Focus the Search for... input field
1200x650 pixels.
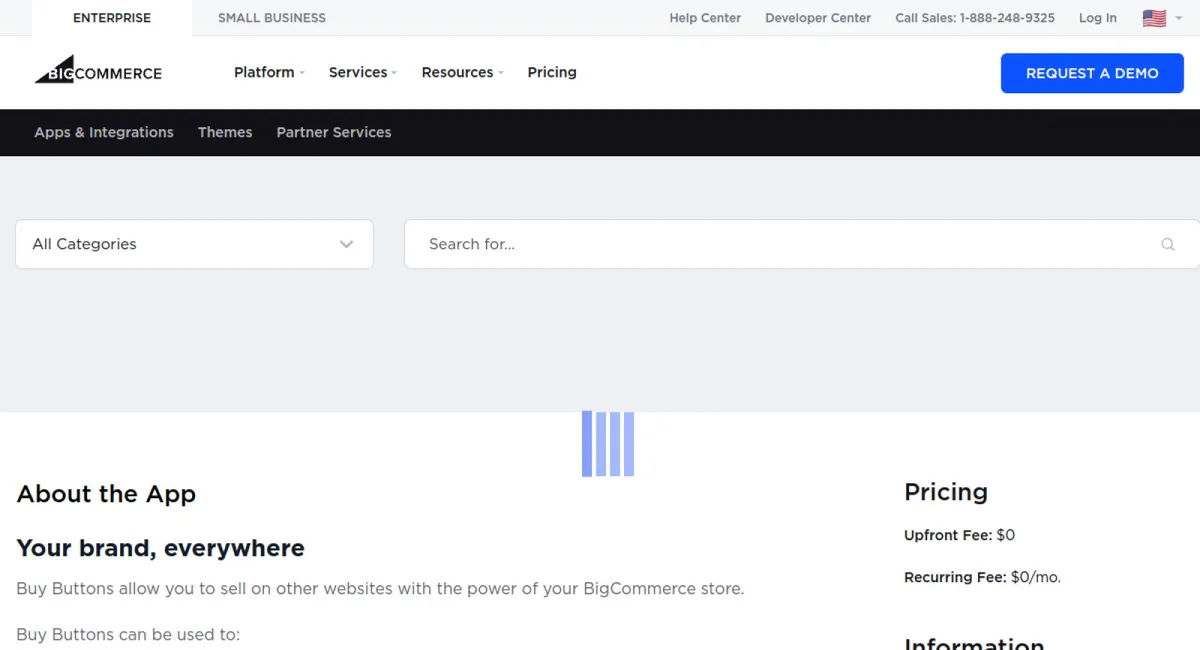[801, 244]
